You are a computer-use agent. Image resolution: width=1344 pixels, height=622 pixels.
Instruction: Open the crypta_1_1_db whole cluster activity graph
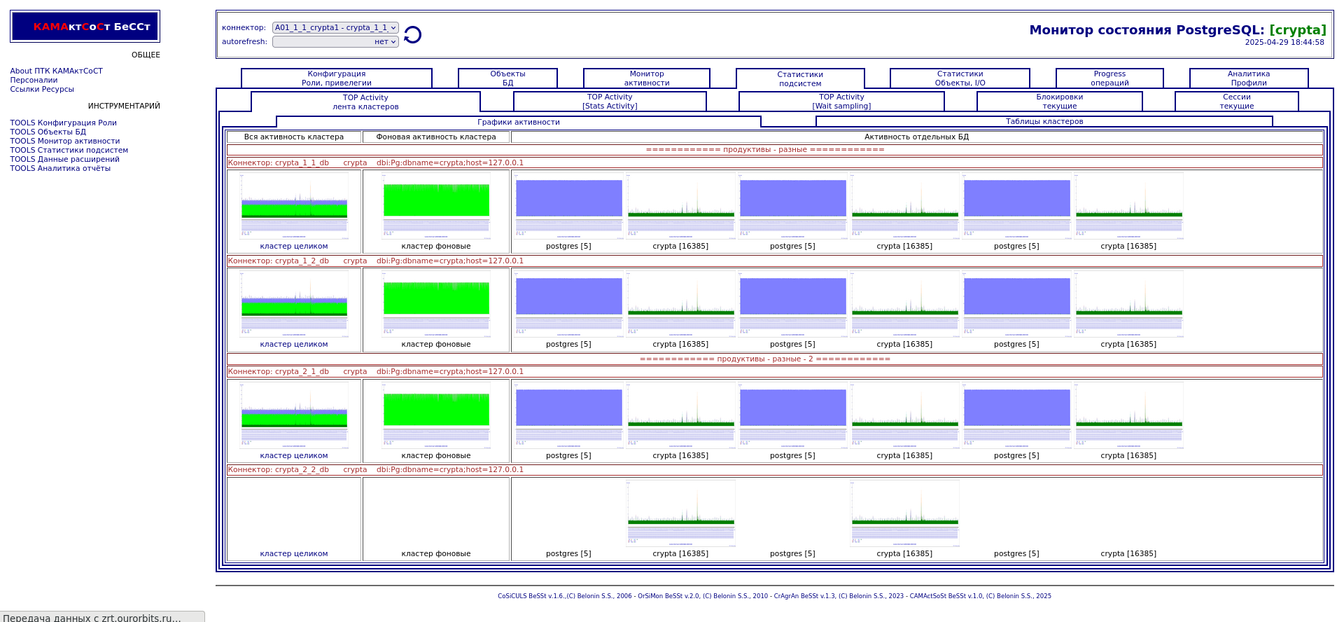click(x=294, y=206)
